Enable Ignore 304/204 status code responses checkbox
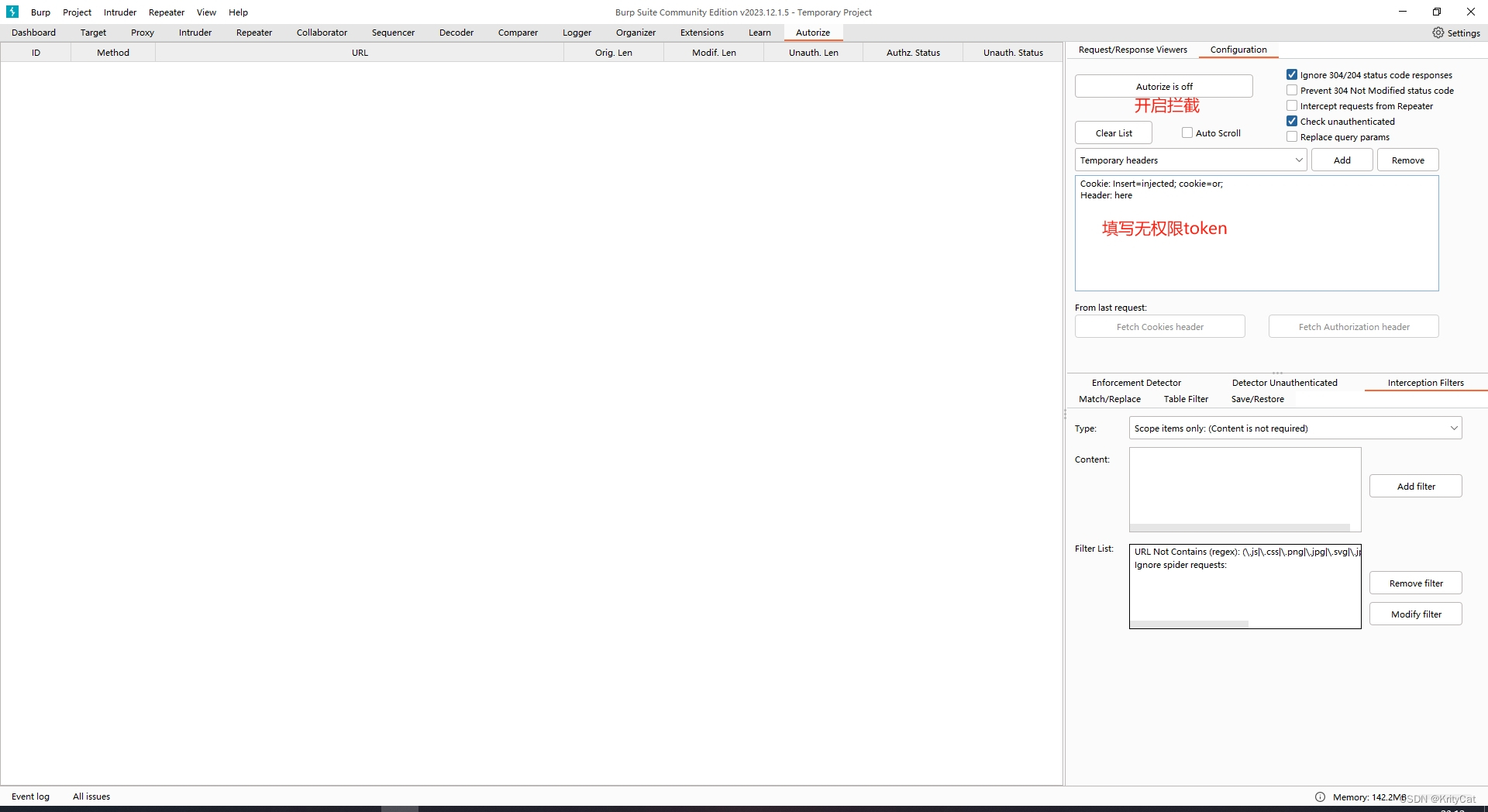 [x=1292, y=74]
